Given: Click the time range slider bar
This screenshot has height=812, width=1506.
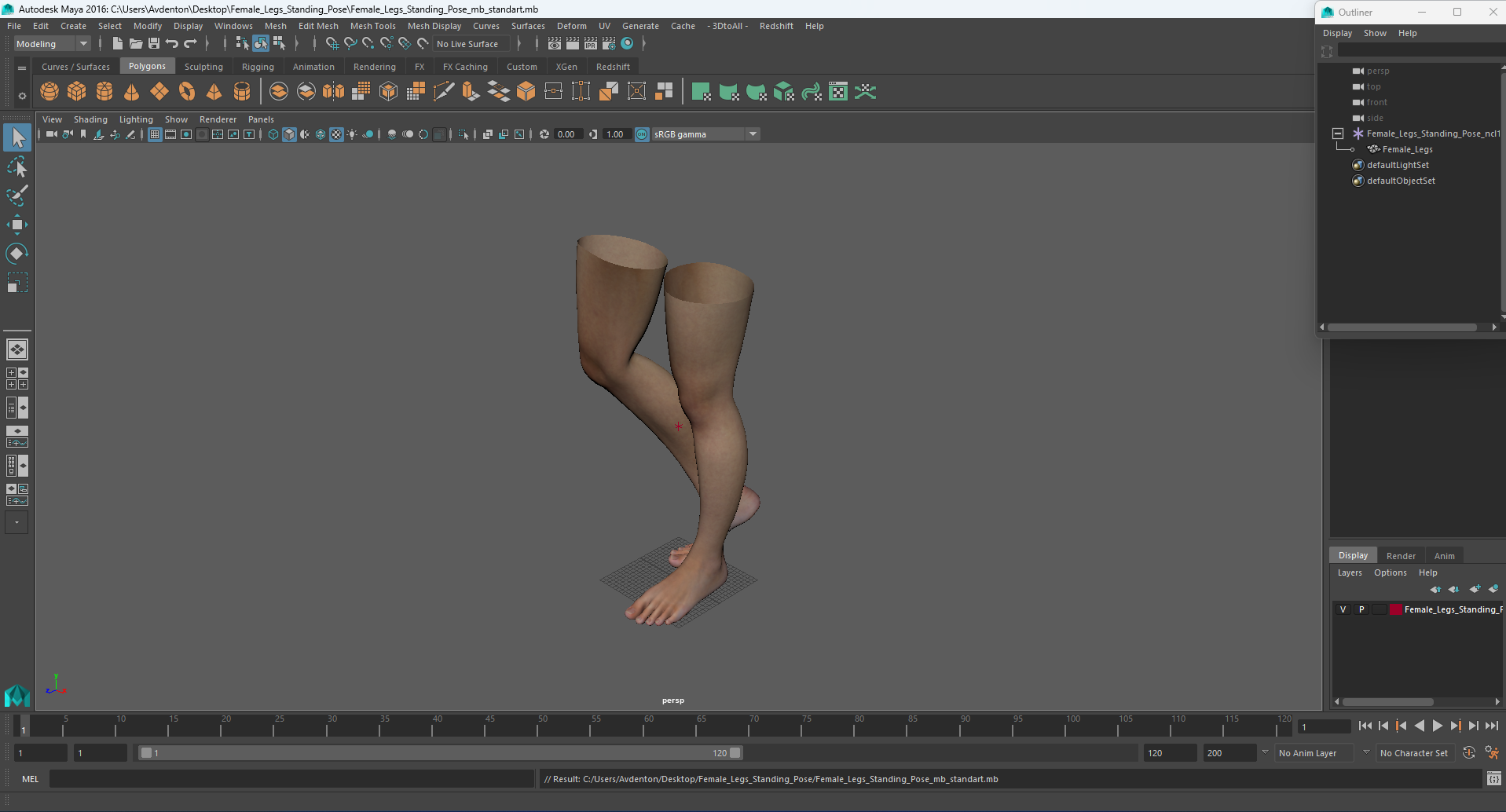Looking at the screenshot, I should [x=440, y=752].
